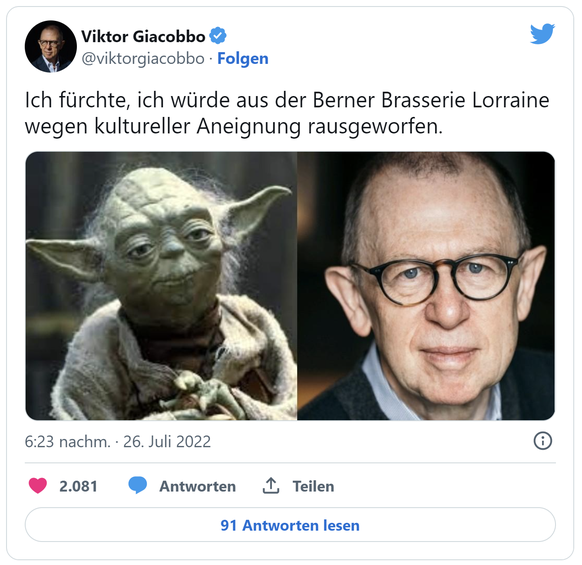Click the 2.081 likes count
582x565 pixels.
pos(78,486)
